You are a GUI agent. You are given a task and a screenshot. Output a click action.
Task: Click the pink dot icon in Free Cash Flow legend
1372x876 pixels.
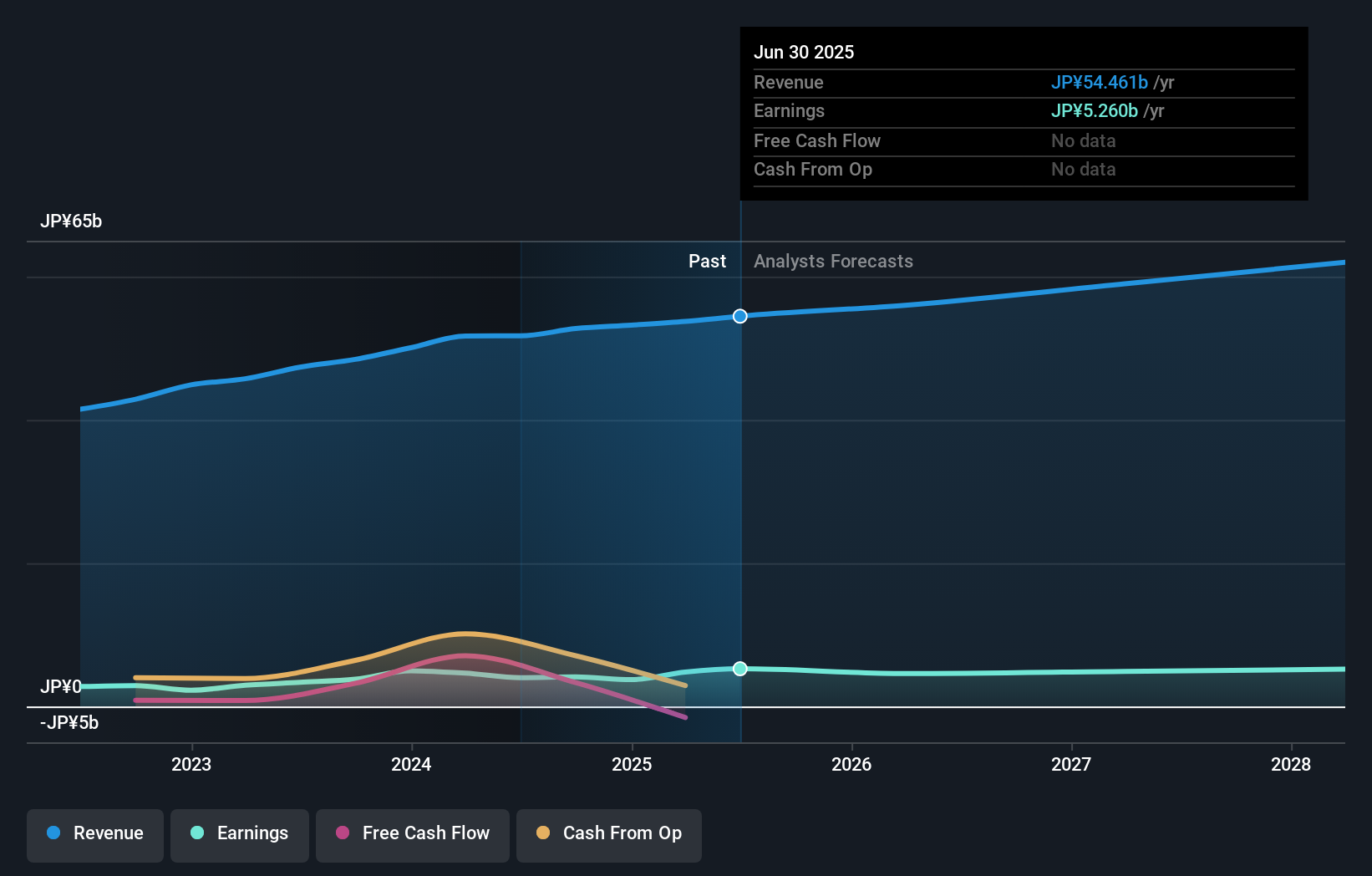tap(342, 833)
